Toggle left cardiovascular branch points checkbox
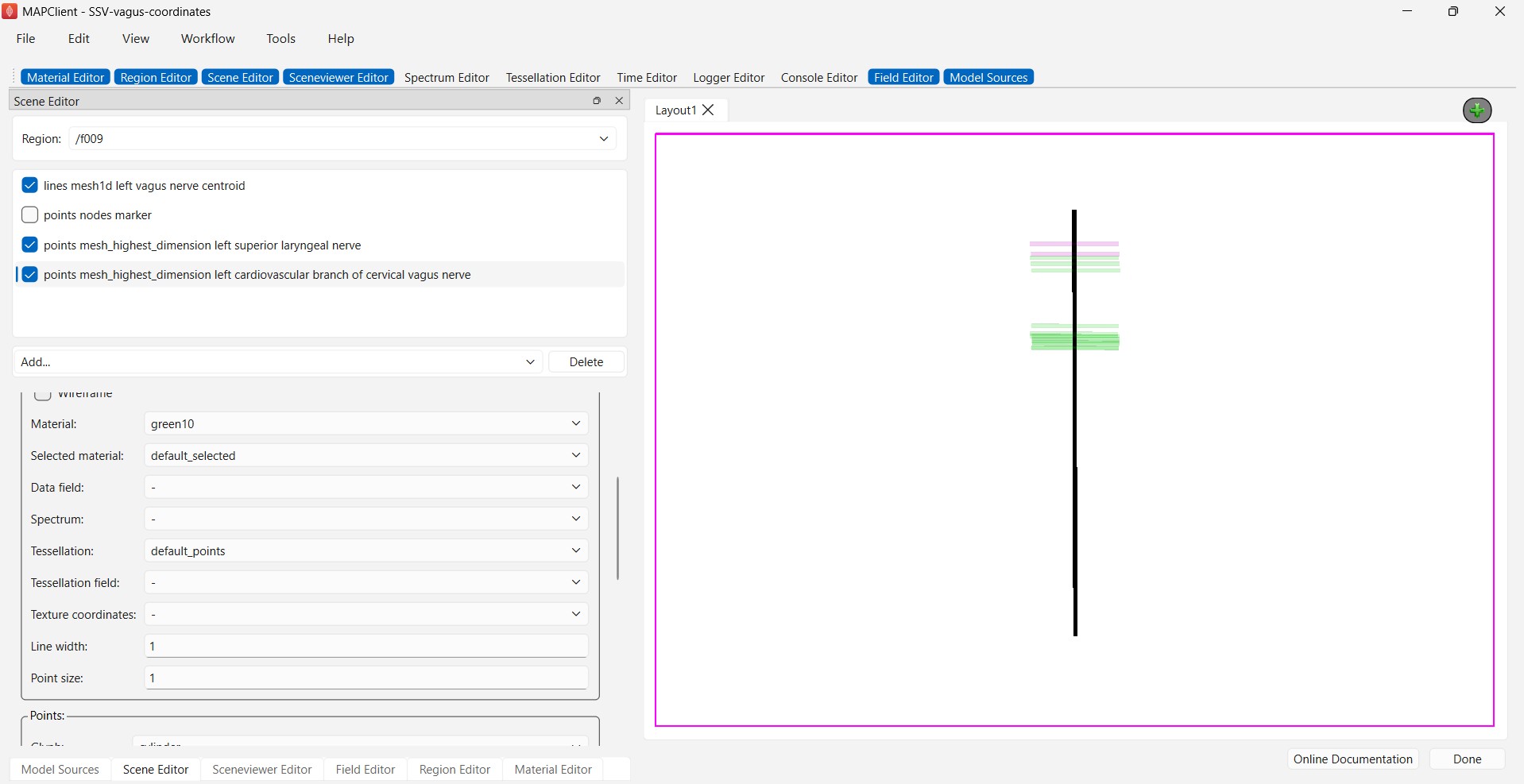 pyautogui.click(x=30, y=274)
